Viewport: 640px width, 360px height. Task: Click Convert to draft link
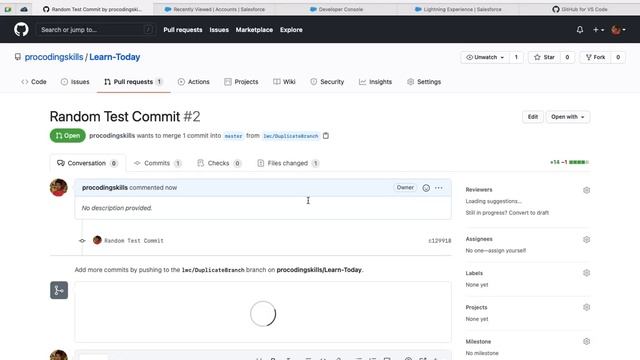coord(528,213)
